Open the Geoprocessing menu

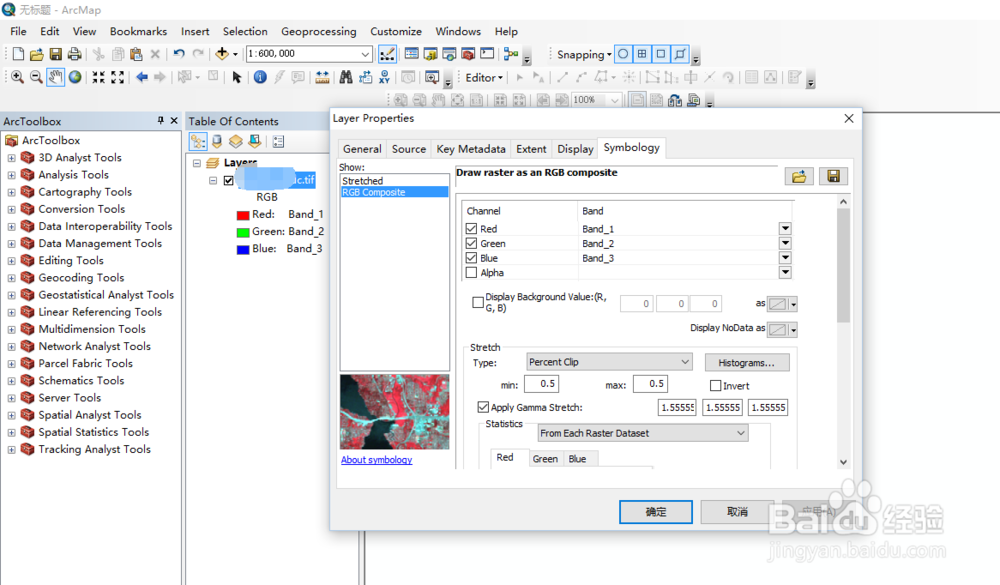(319, 31)
